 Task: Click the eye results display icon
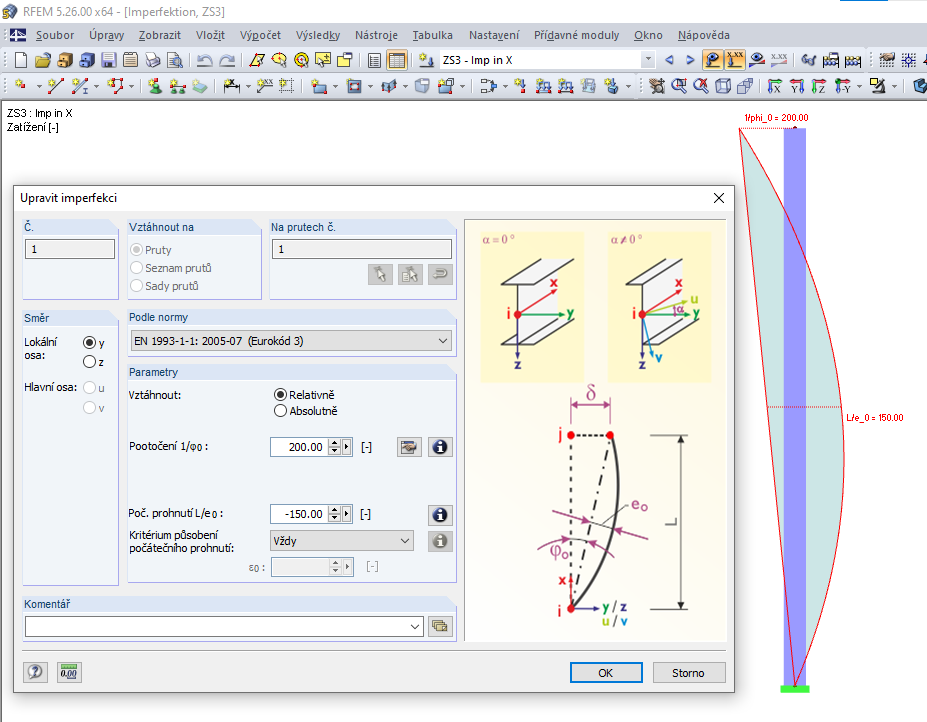pyautogui.click(x=757, y=60)
